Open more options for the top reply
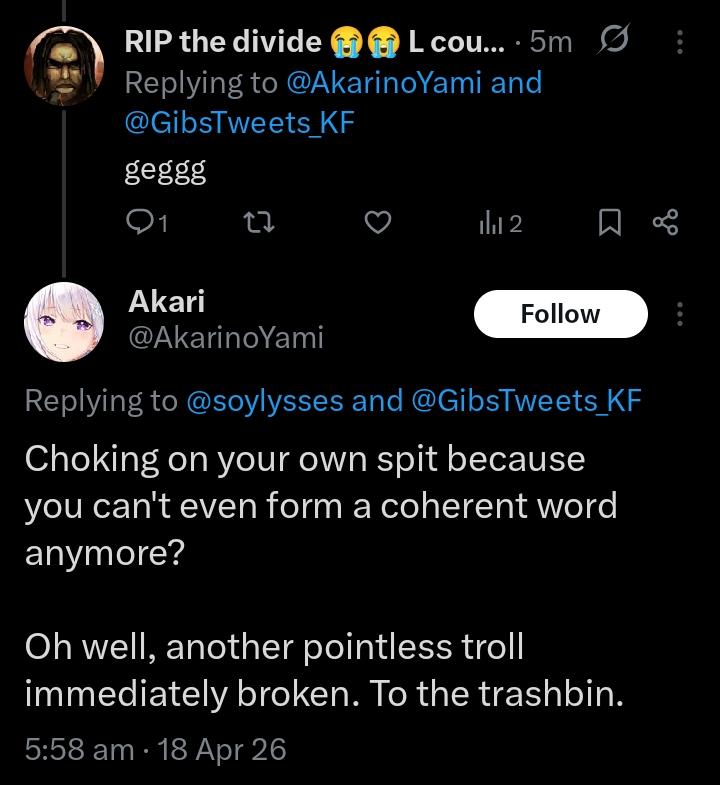 tap(680, 42)
